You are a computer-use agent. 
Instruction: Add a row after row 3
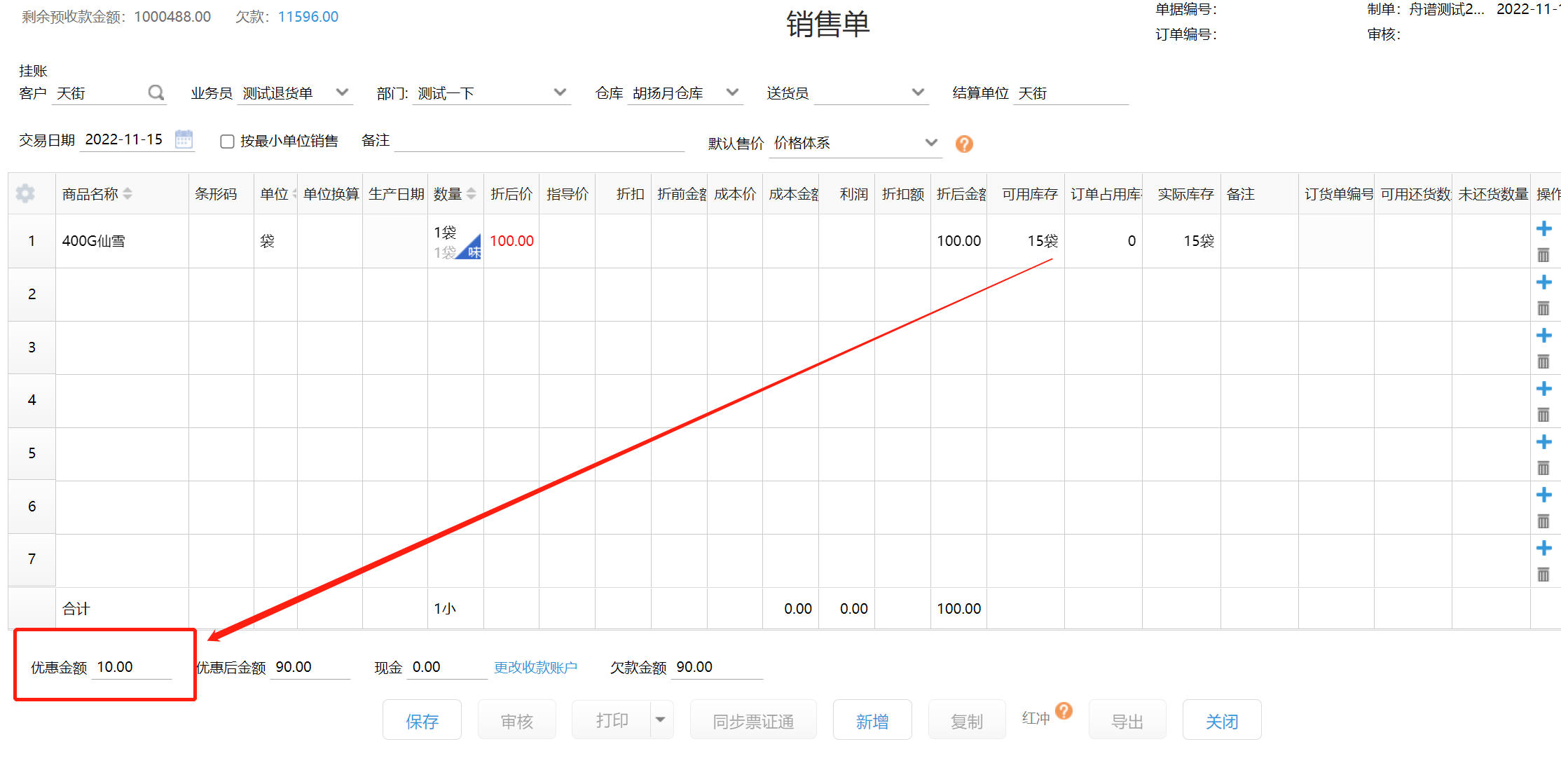(1543, 335)
